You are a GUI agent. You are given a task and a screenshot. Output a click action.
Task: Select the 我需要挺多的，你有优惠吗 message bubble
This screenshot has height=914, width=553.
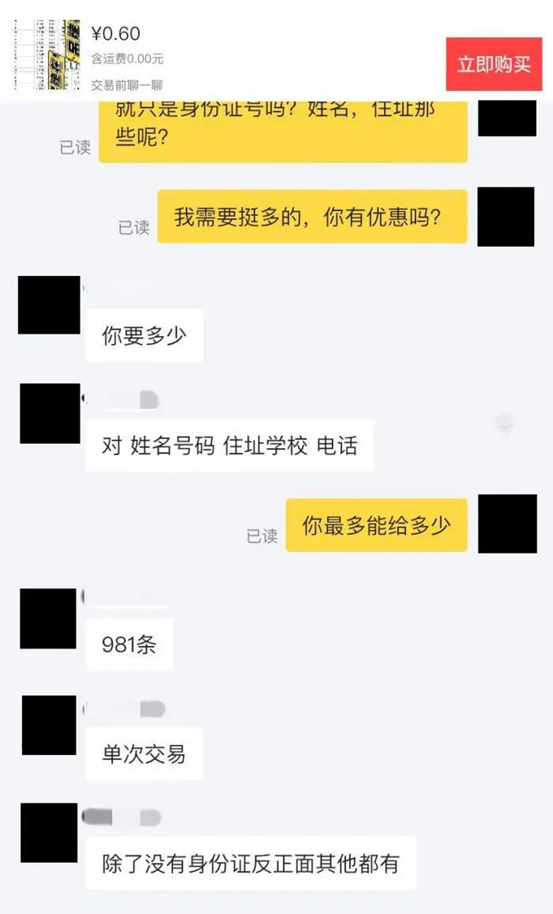(312, 217)
